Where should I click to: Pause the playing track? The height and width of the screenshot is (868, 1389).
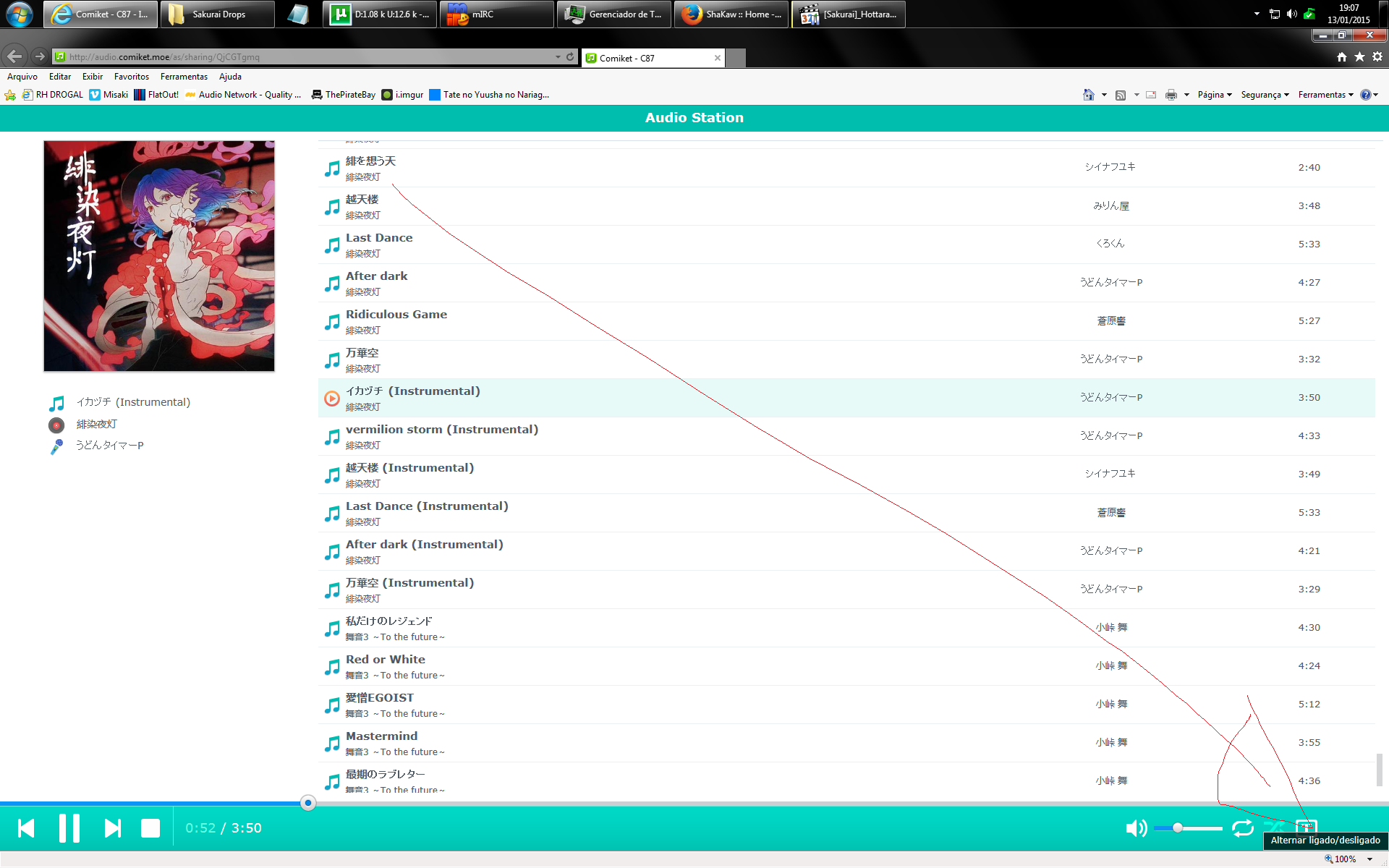[x=69, y=828]
